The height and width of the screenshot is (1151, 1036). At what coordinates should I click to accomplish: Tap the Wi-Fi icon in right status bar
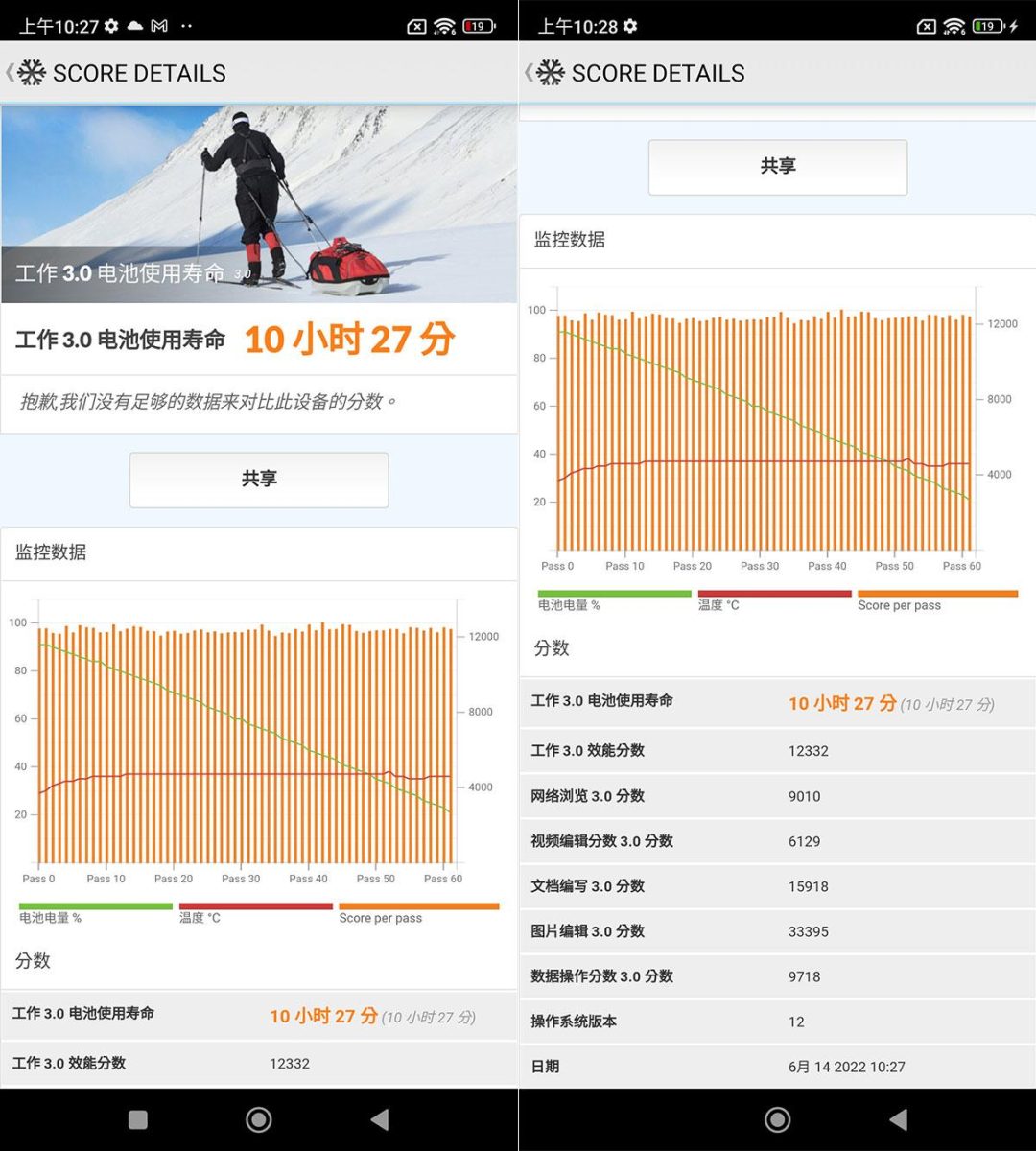pos(954,26)
